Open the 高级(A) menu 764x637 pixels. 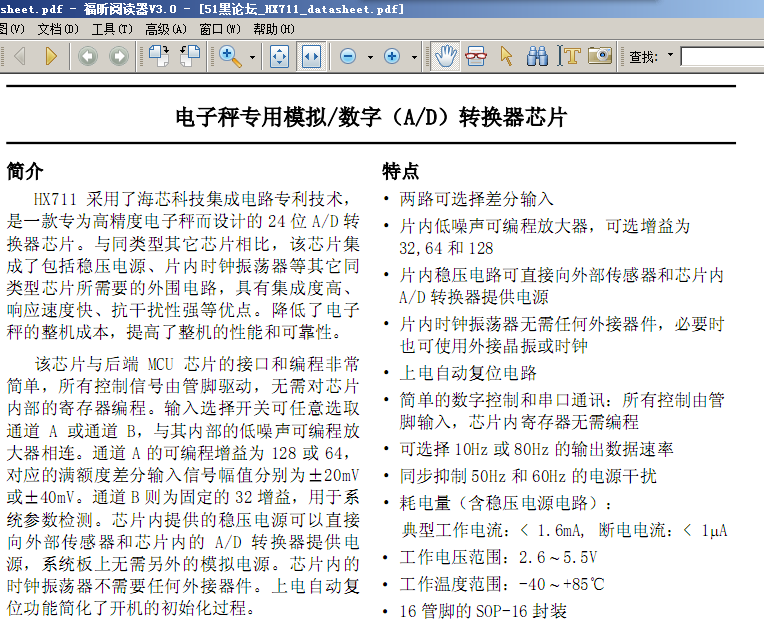point(166,29)
